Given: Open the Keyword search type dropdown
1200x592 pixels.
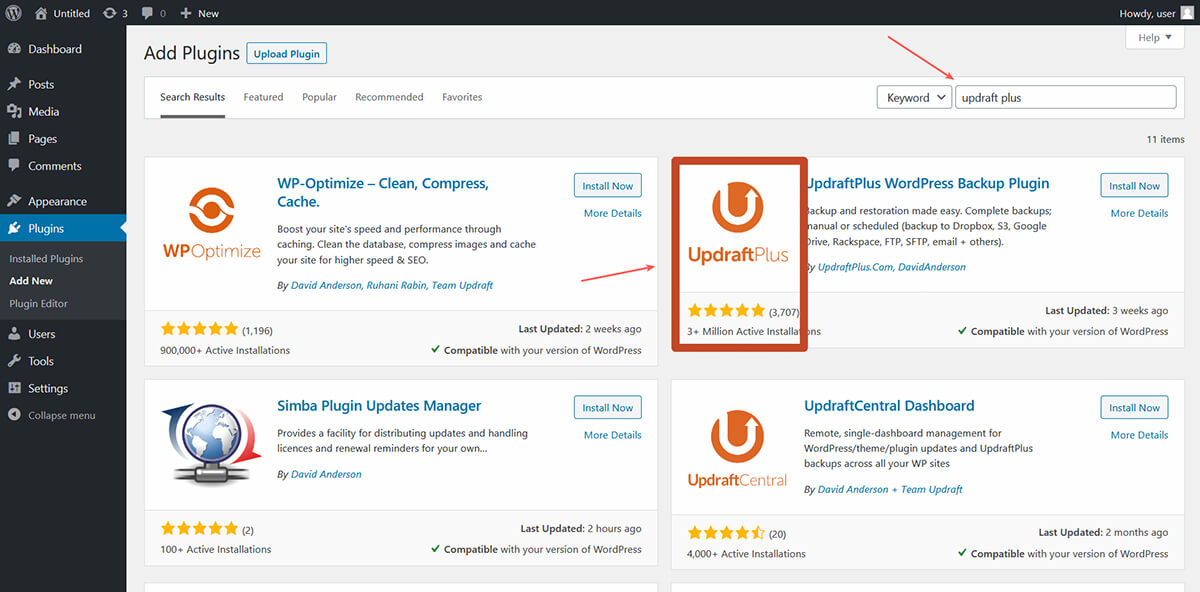Looking at the screenshot, I should point(914,97).
